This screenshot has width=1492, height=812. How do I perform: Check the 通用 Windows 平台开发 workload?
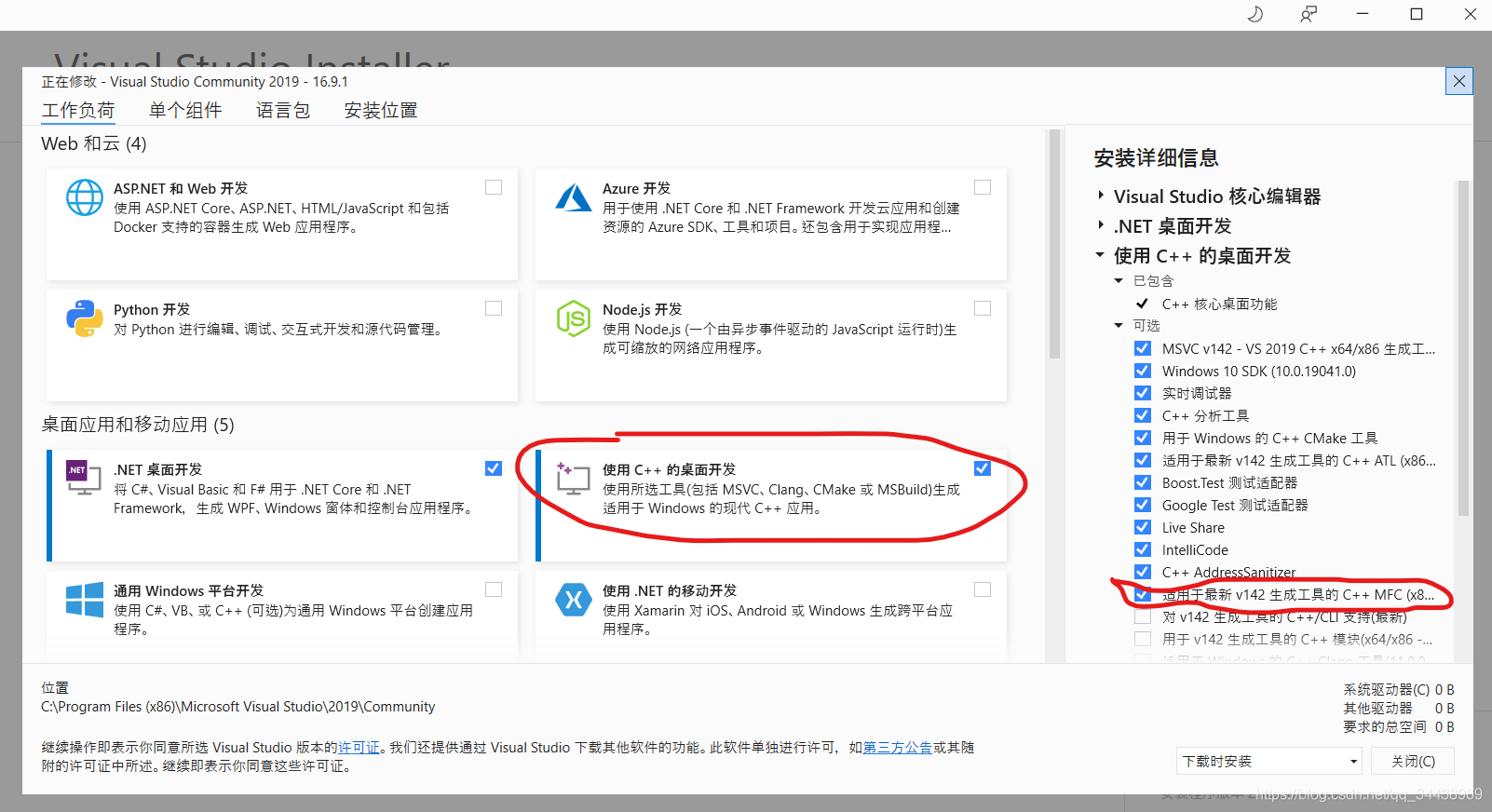[494, 589]
